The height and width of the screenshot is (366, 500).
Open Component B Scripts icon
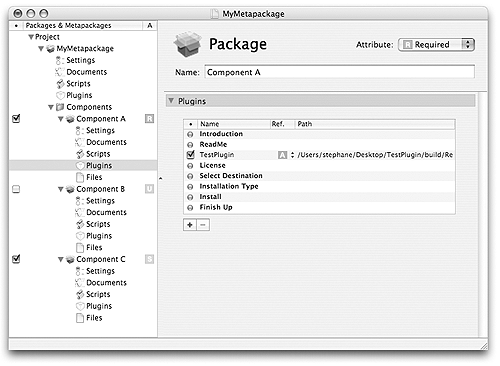pos(80,224)
